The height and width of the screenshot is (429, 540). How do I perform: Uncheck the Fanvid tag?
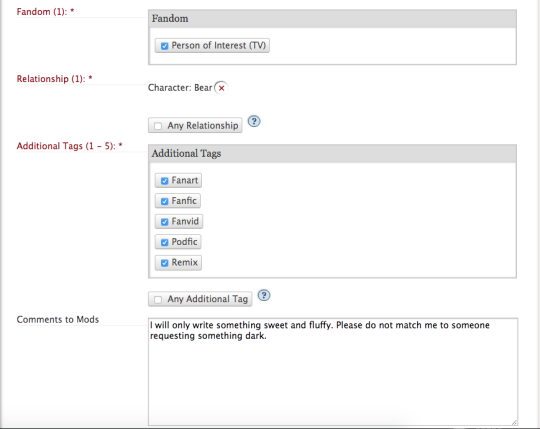coord(165,222)
